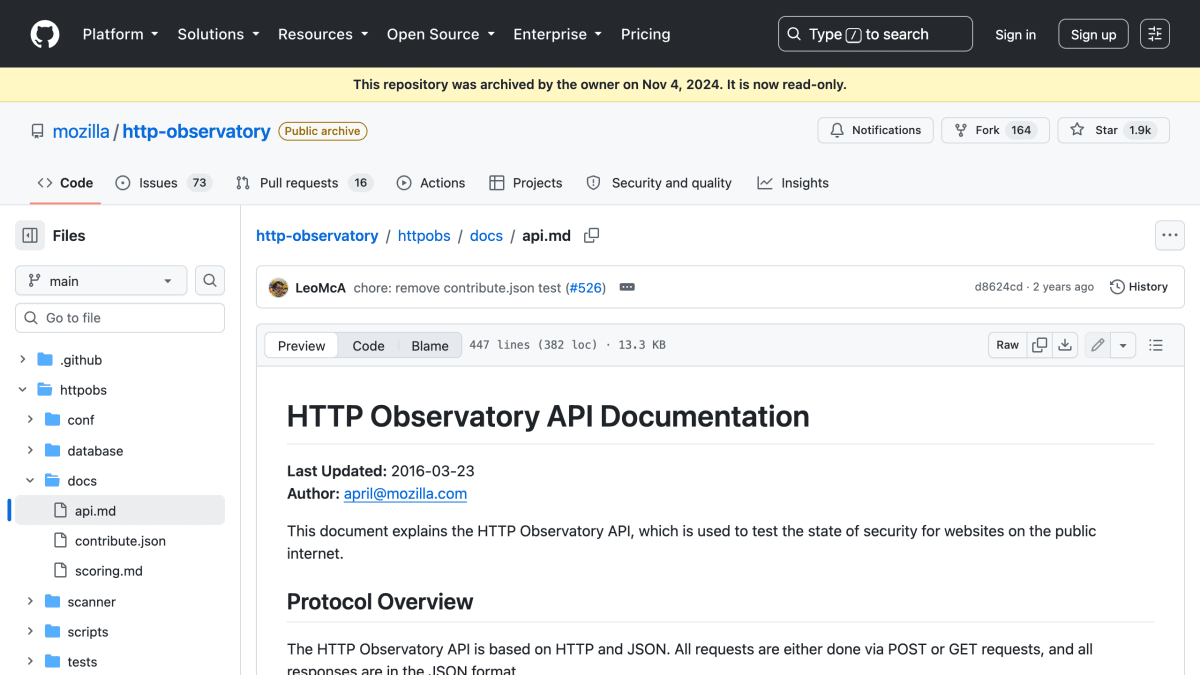Switch to the Code view toggle
1200x675 pixels.
(368, 345)
